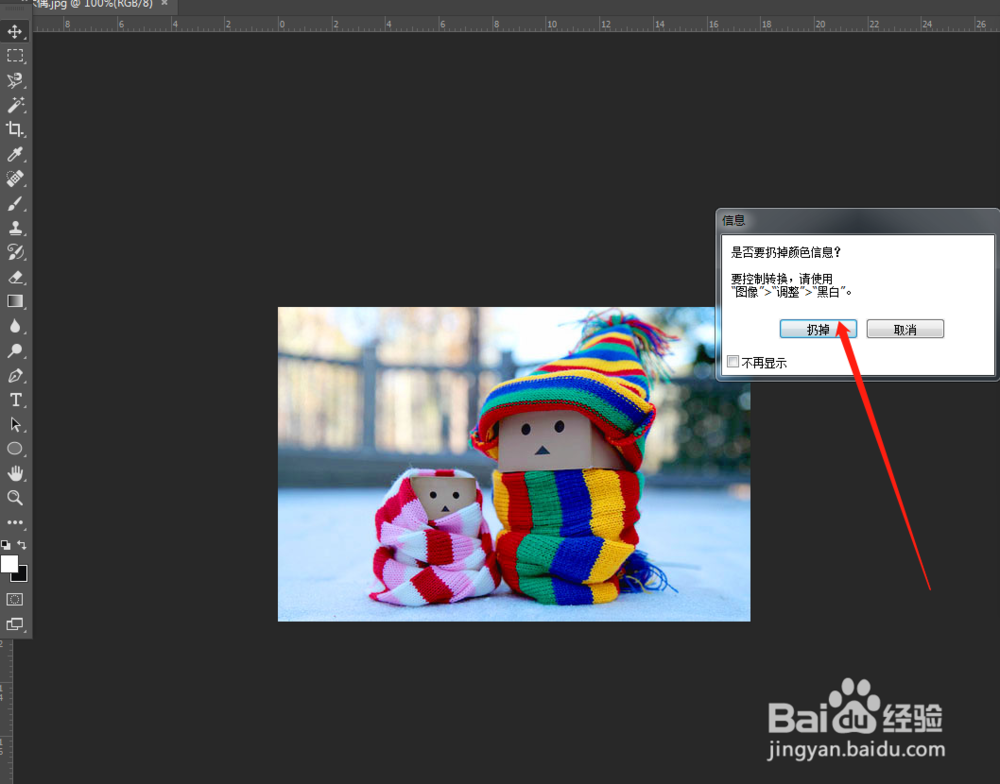
Task: Select the Path Selection tool
Action: pyautogui.click(x=15, y=424)
